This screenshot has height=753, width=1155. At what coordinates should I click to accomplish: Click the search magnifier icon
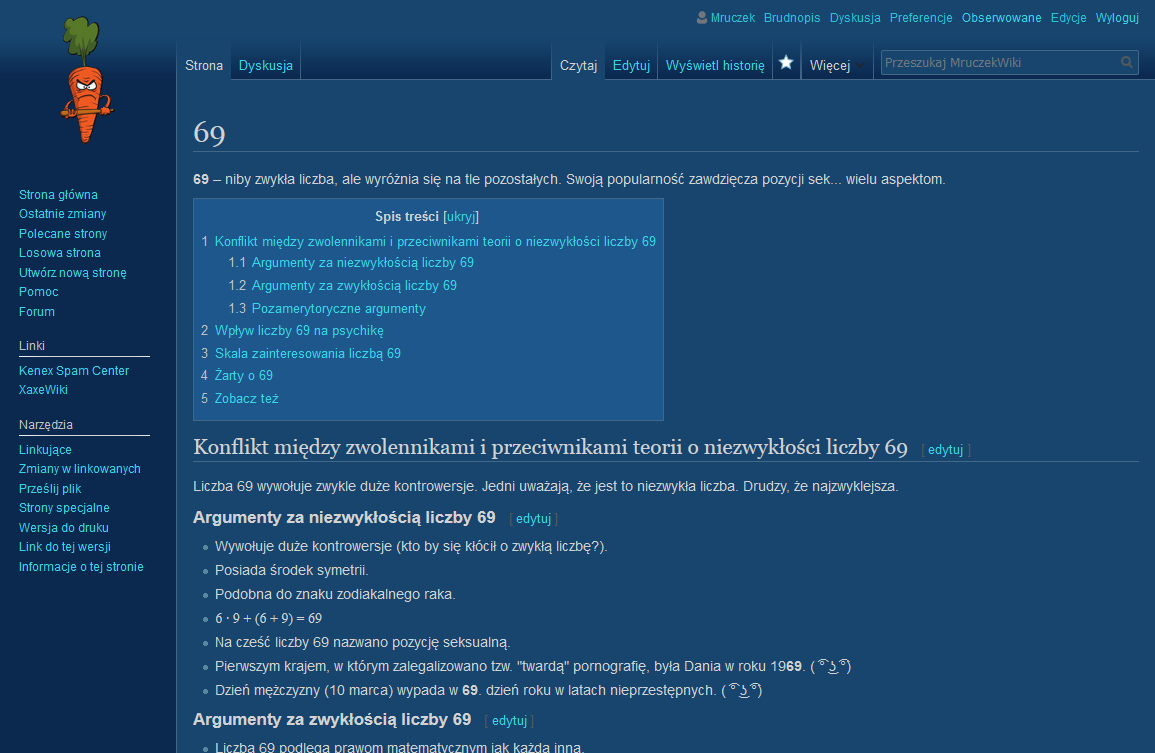pyautogui.click(x=1127, y=63)
